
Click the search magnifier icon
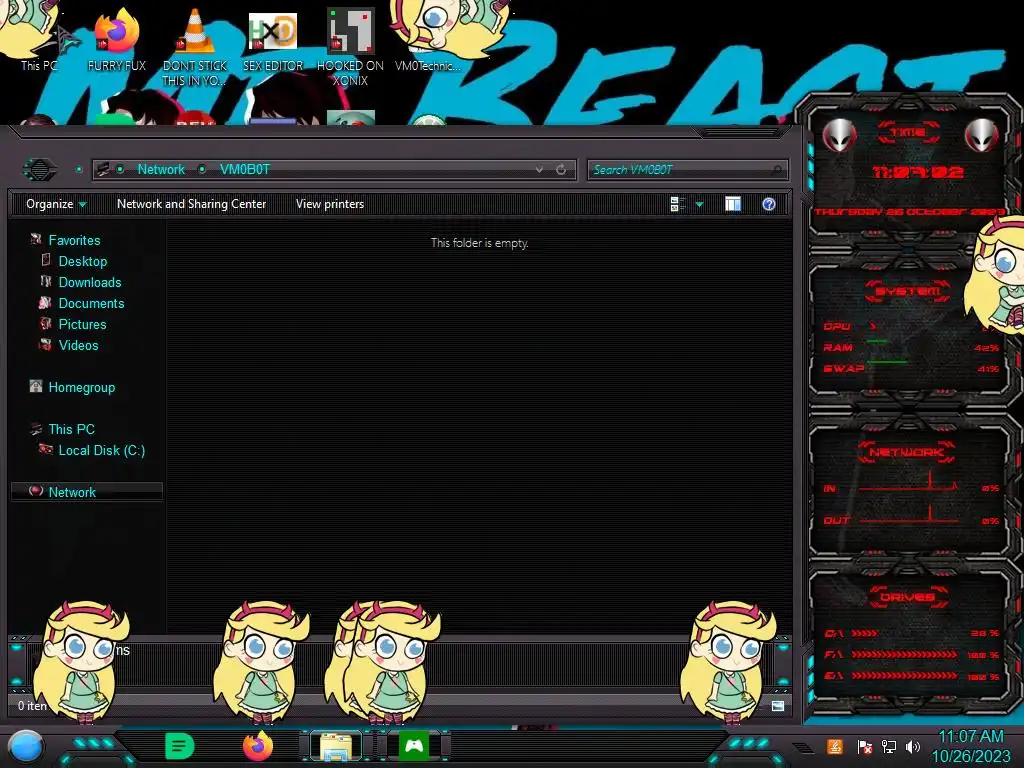pyautogui.click(x=776, y=170)
